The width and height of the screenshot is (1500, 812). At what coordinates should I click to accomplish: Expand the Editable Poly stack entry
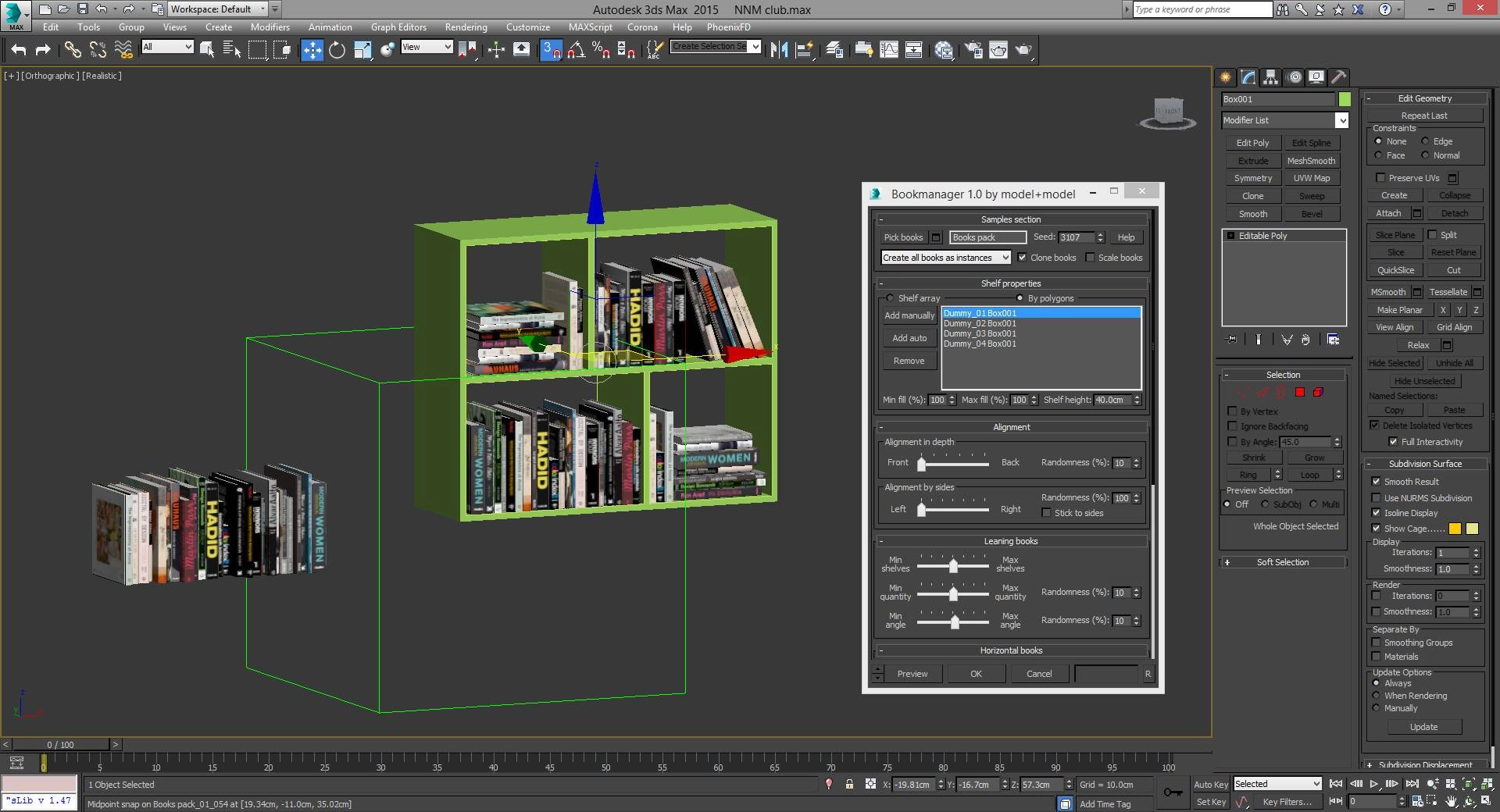point(1230,236)
